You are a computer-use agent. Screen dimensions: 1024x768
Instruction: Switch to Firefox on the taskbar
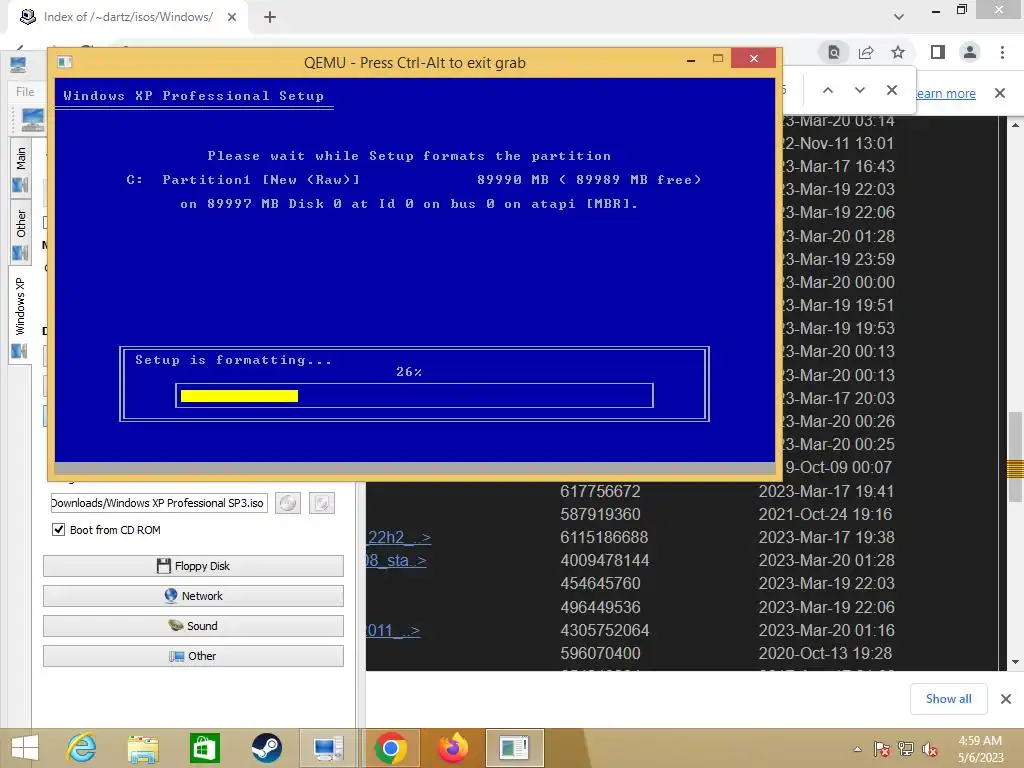point(453,748)
